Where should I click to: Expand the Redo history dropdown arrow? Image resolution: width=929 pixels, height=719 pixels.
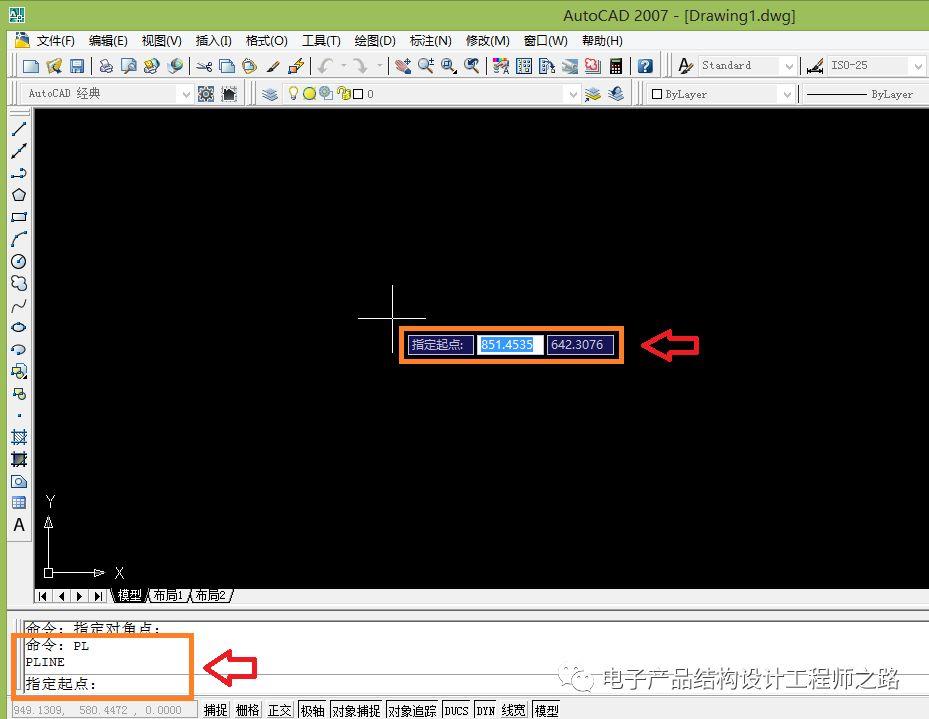pos(379,66)
